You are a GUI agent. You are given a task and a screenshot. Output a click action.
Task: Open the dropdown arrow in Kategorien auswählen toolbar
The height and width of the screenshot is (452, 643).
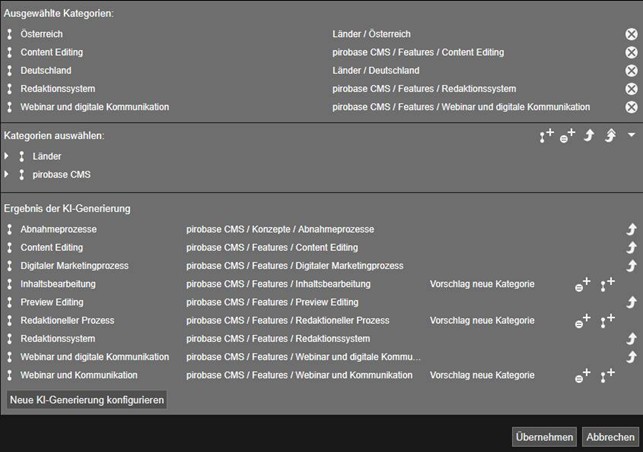click(x=631, y=135)
